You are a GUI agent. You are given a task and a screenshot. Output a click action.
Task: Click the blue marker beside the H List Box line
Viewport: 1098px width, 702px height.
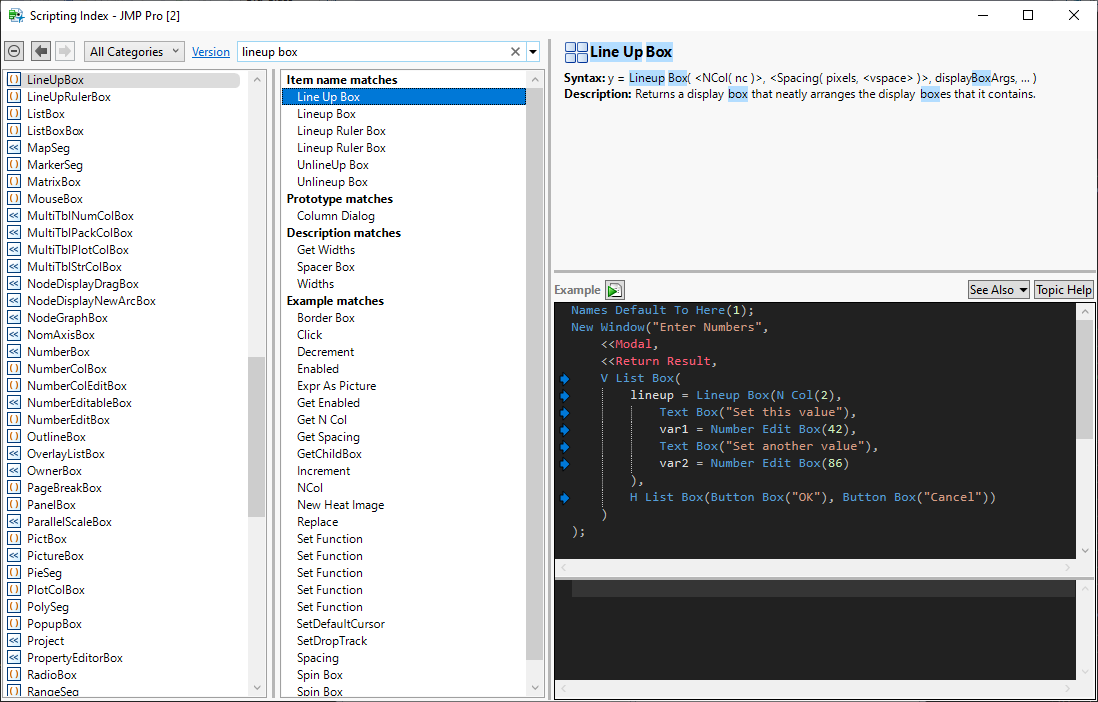pos(564,498)
